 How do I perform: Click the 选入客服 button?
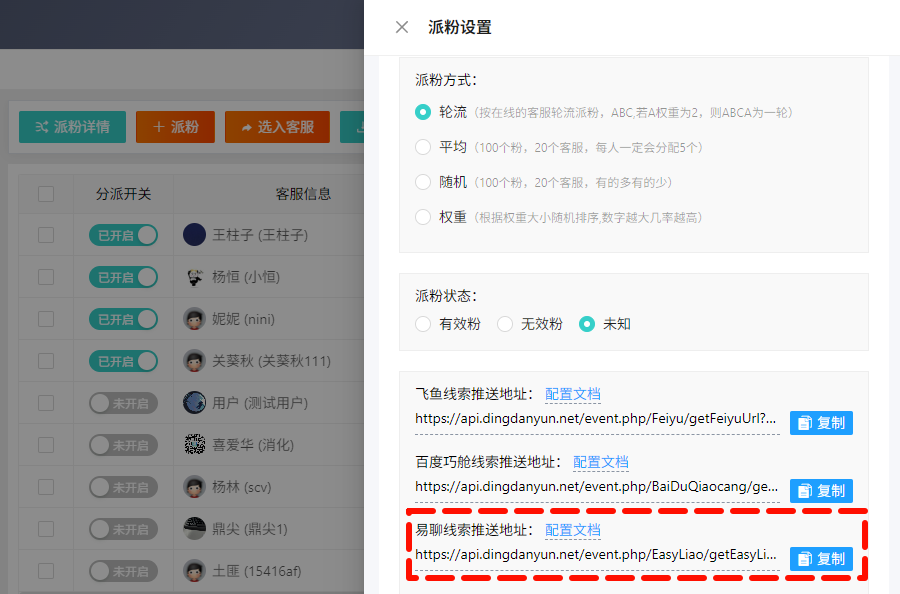coord(277,127)
